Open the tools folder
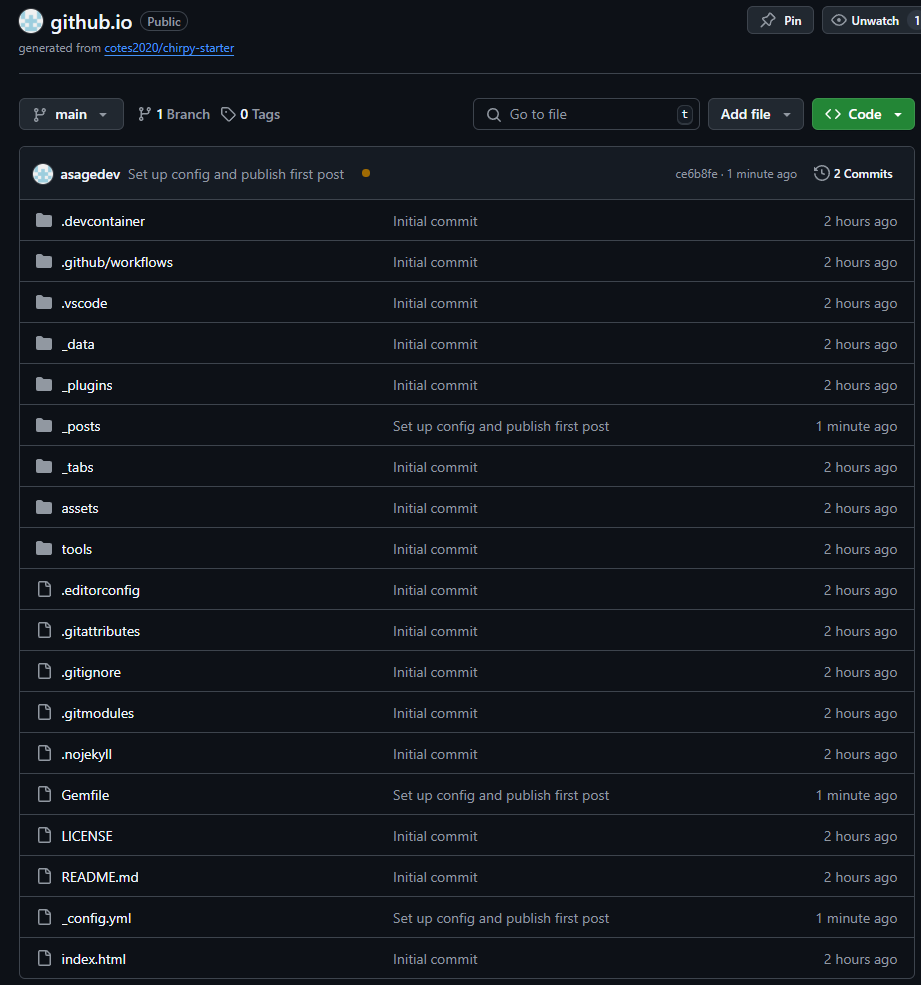The image size is (921, 985). coord(77,549)
